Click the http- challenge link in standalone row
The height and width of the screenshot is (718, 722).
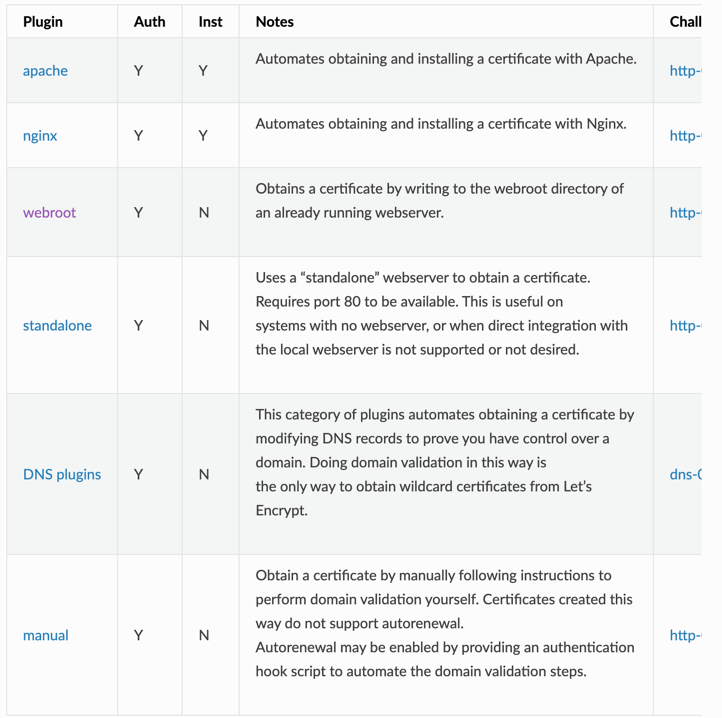[x=685, y=326]
